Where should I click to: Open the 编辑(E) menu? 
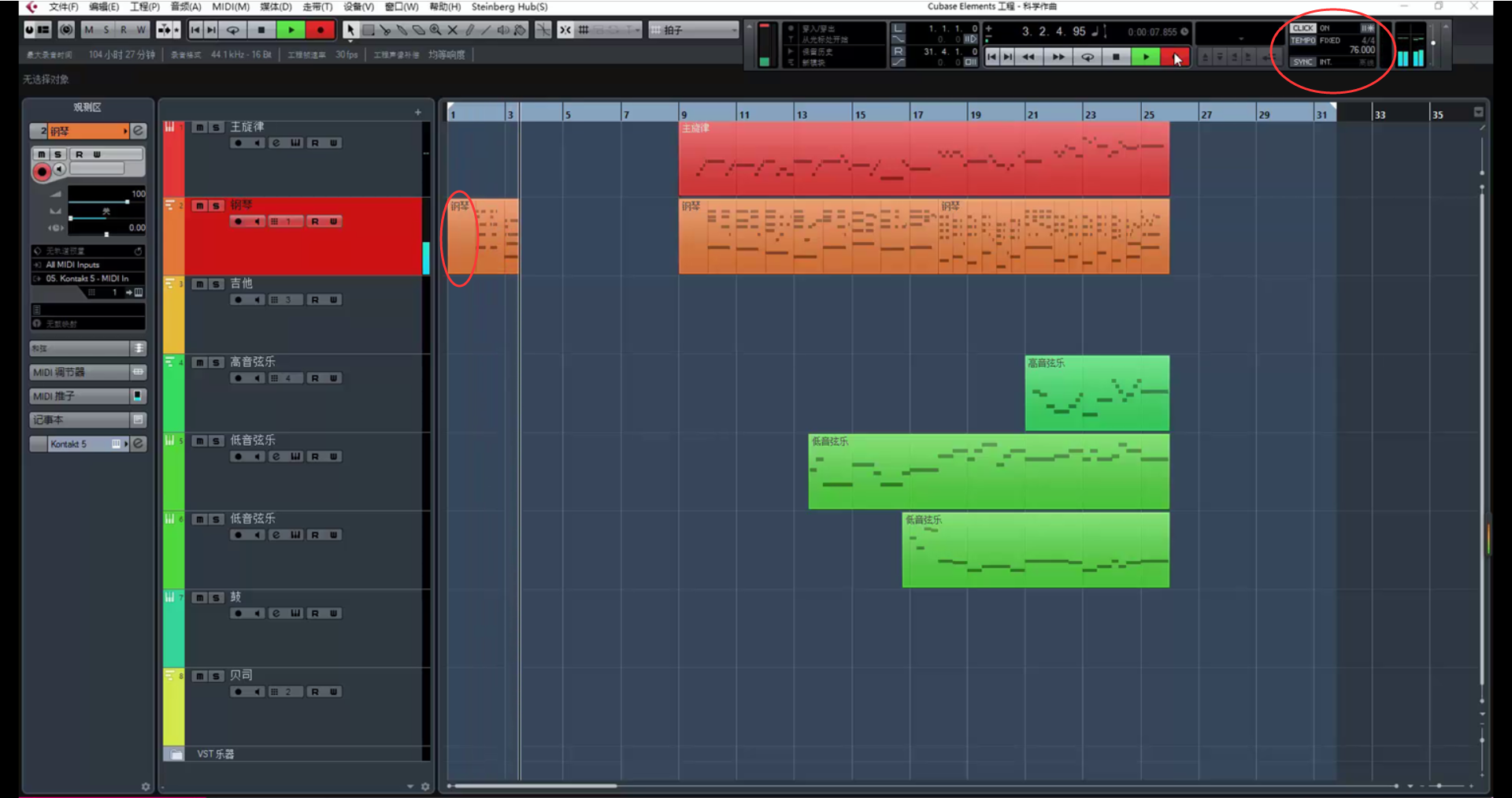click(104, 7)
